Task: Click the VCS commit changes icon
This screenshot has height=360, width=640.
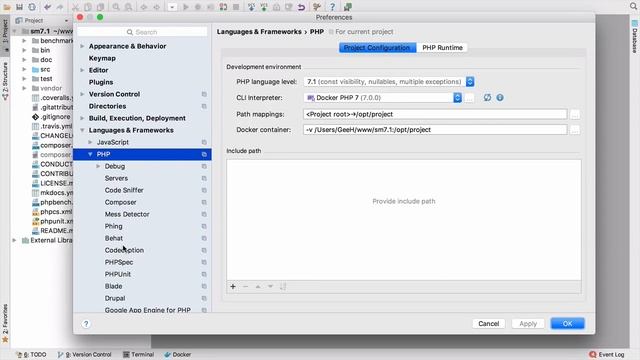Action: (264, 7)
